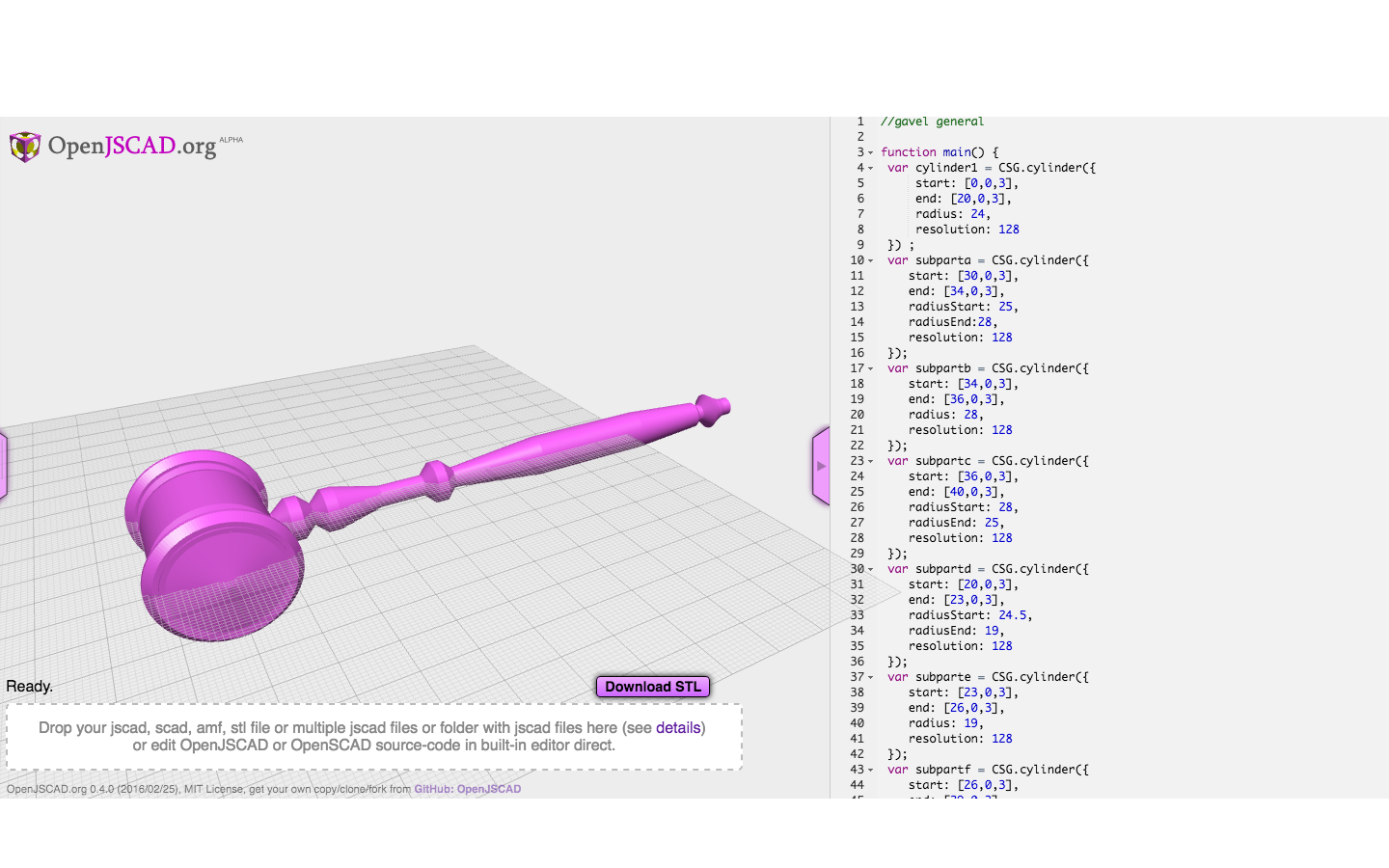The width and height of the screenshot is (1389, 868).
Task: Open the left edge side panel handle
Action: [3, 466]
